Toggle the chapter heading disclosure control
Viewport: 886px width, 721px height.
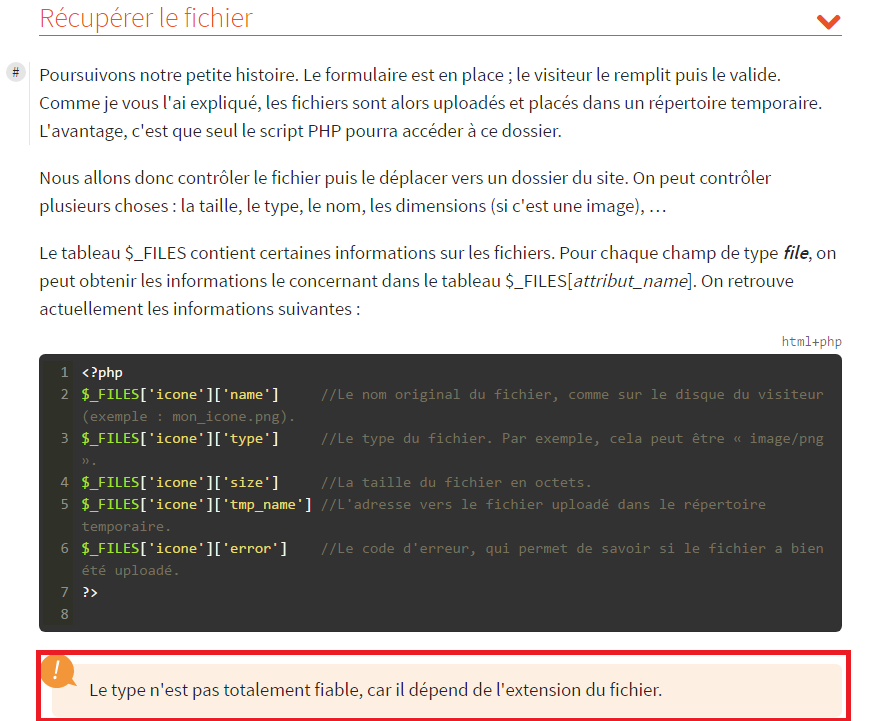pyautogui.click(x=828, y=21)
